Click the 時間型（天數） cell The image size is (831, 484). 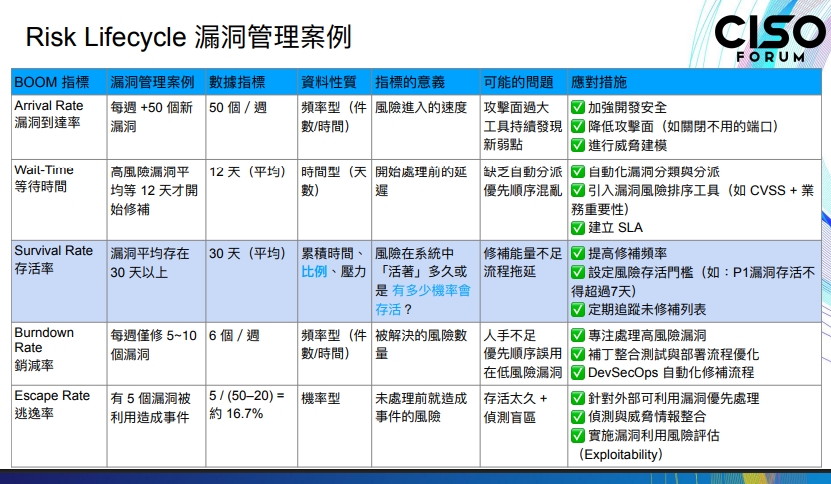tap(334, 200)
